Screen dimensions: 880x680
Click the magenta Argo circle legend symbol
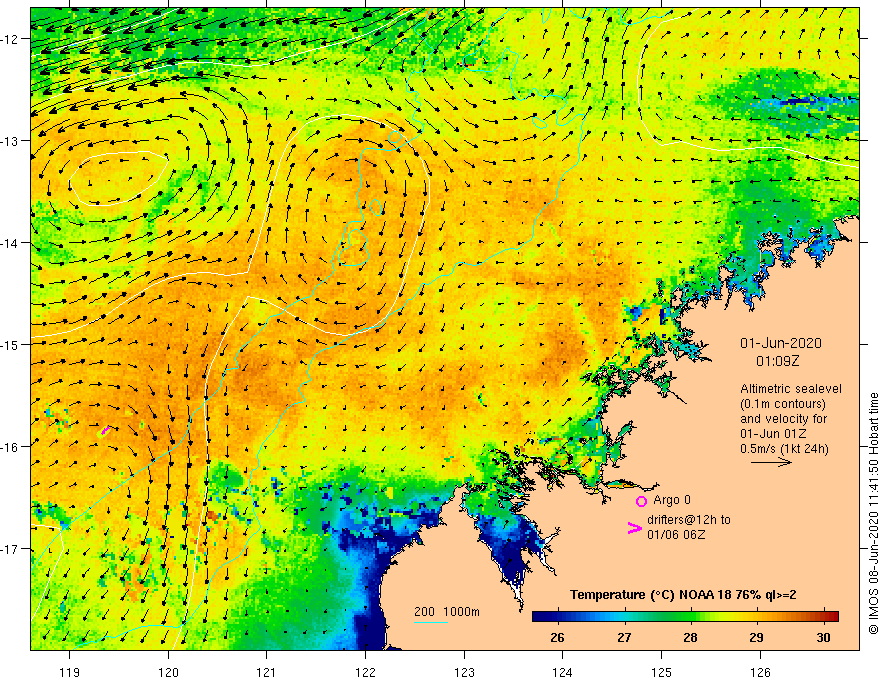click(641, 501)
